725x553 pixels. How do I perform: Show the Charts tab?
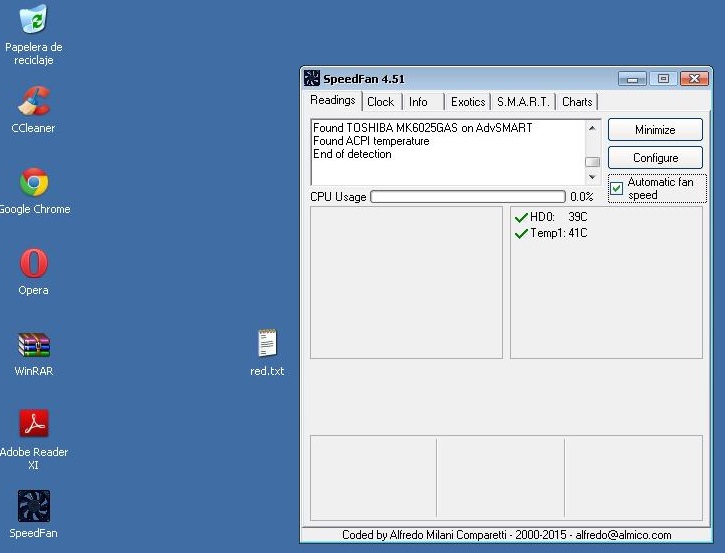(577, 102)
